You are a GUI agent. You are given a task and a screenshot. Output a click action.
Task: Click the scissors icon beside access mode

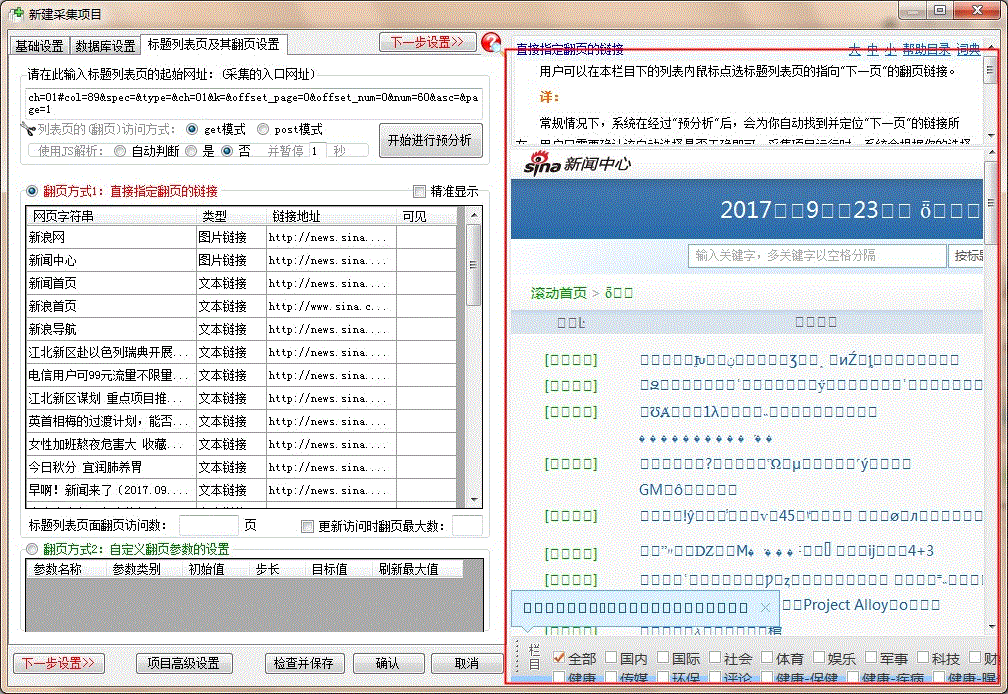coord(26,129)
